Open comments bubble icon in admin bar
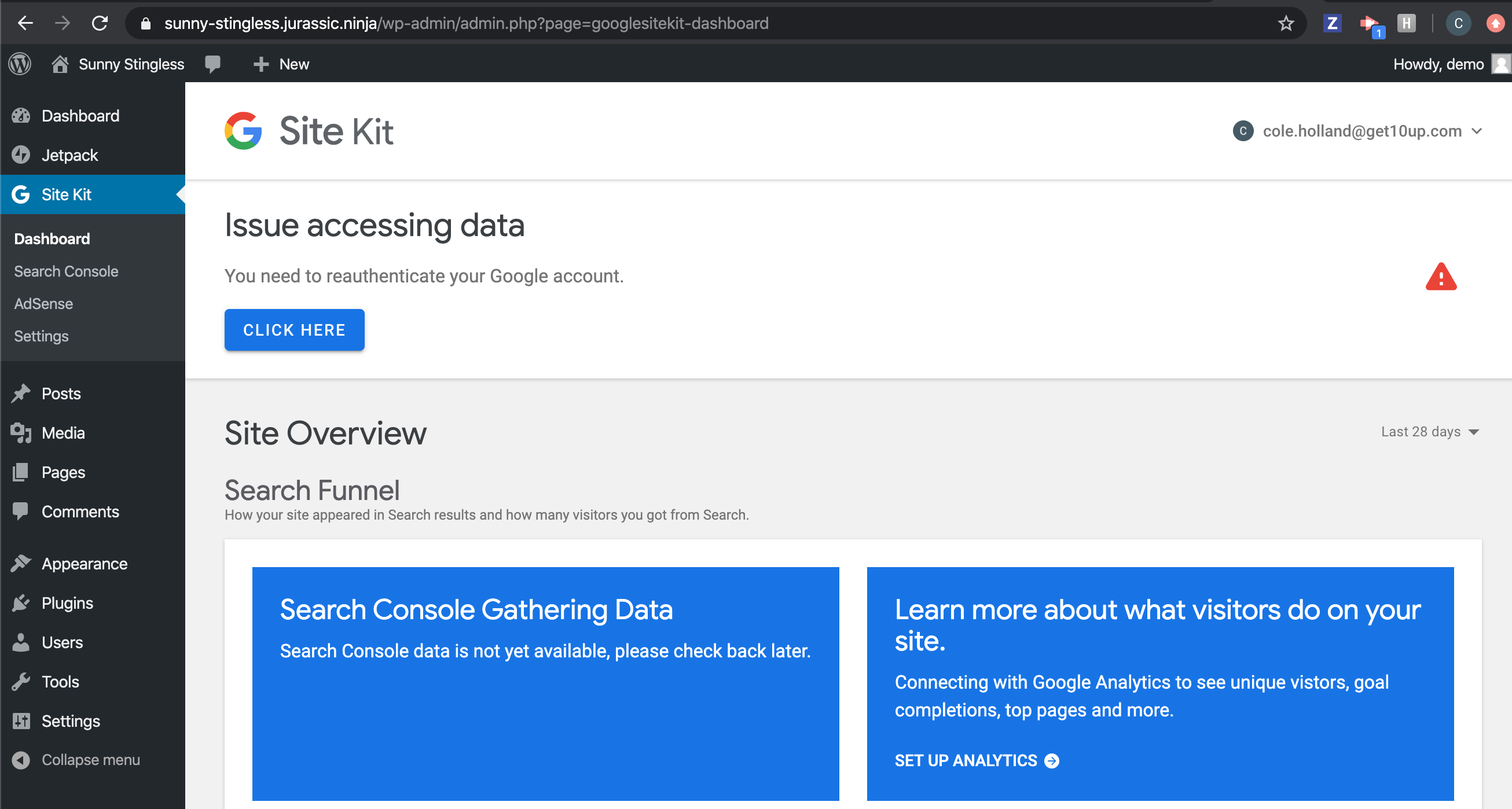Image resolution: width=1512 pixels, height=809 pixels. tap(212, 64)
